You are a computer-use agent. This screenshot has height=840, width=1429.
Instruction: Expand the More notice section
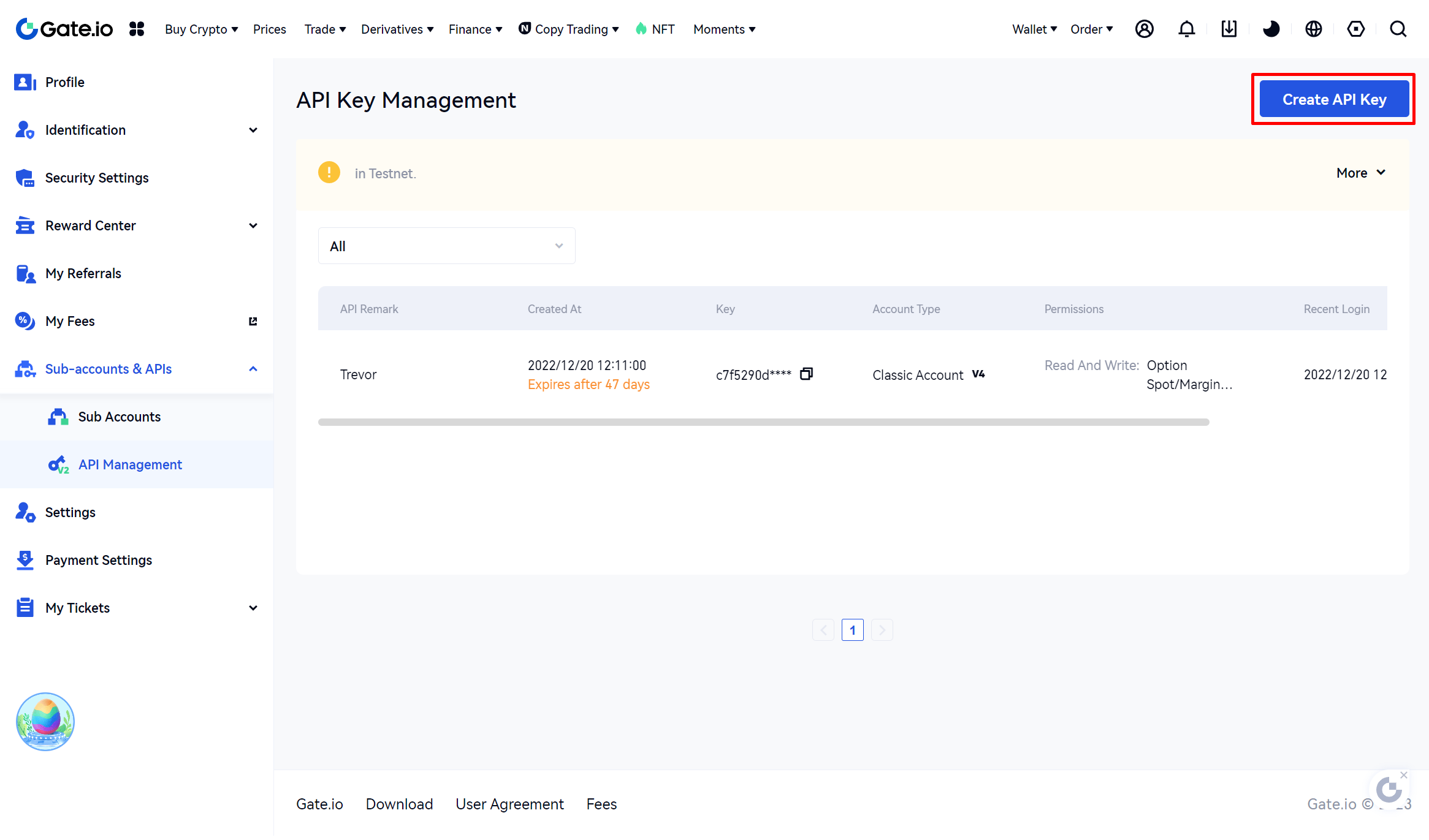(x=1361, y=173)
